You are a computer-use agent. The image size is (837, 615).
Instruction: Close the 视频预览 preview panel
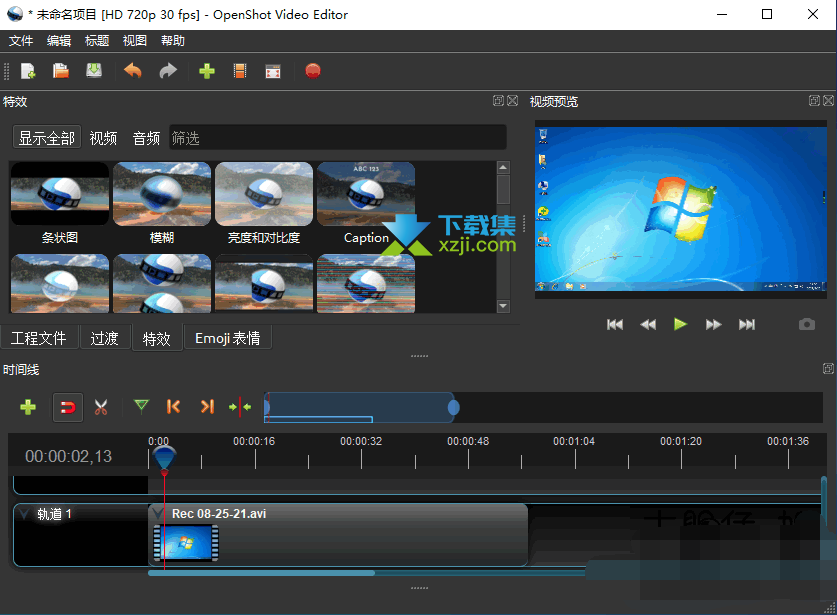pyautogui.click(x=828, y=100)
